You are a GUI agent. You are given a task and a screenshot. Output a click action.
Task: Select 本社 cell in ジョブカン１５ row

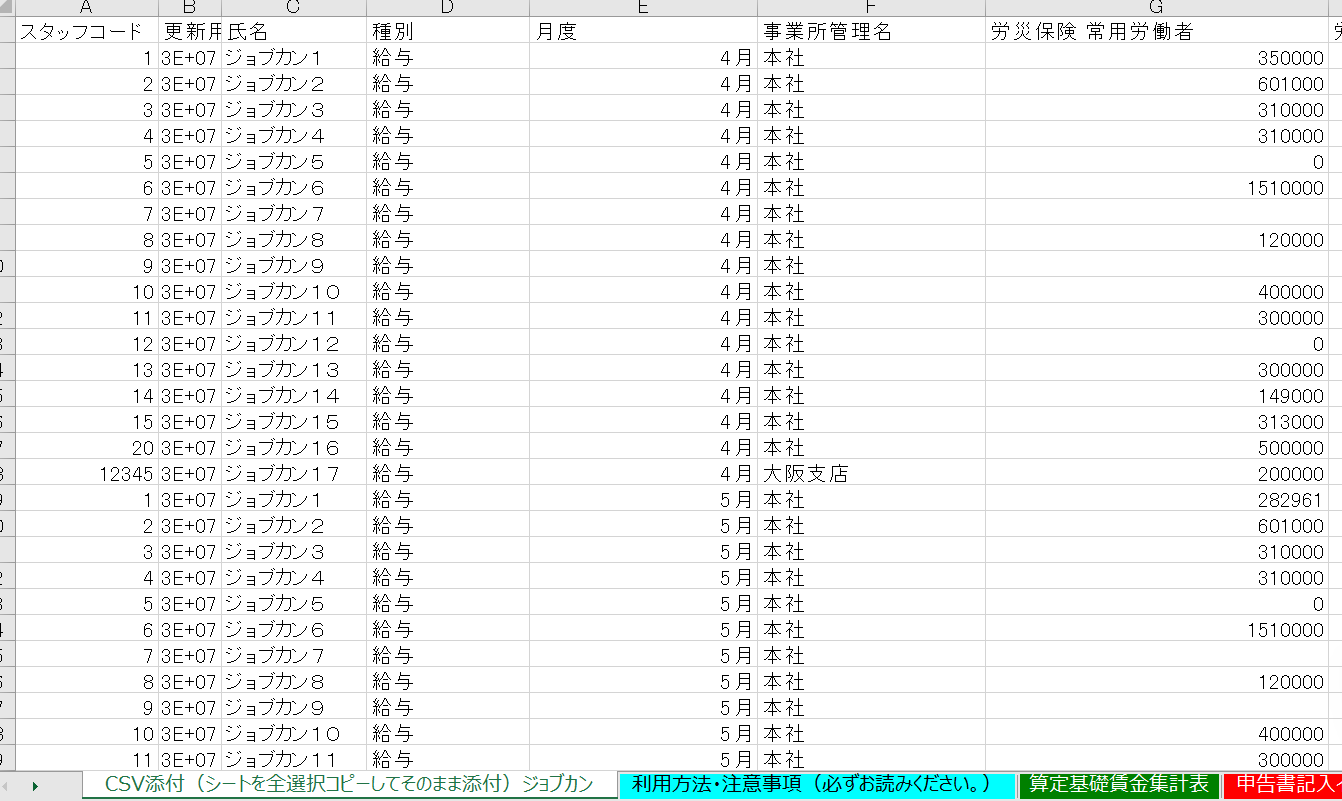[x=871, y=421]
